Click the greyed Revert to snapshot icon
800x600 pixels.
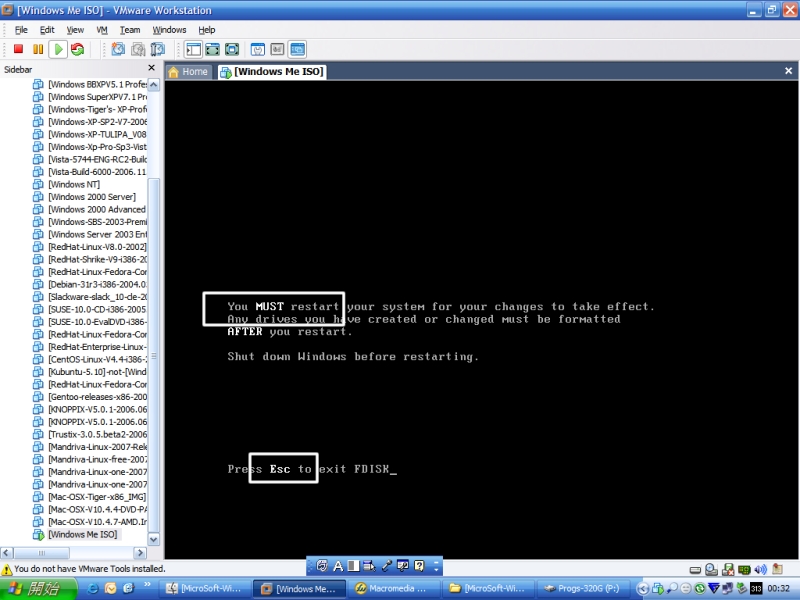pyautogui.click(x=138, y=49)
